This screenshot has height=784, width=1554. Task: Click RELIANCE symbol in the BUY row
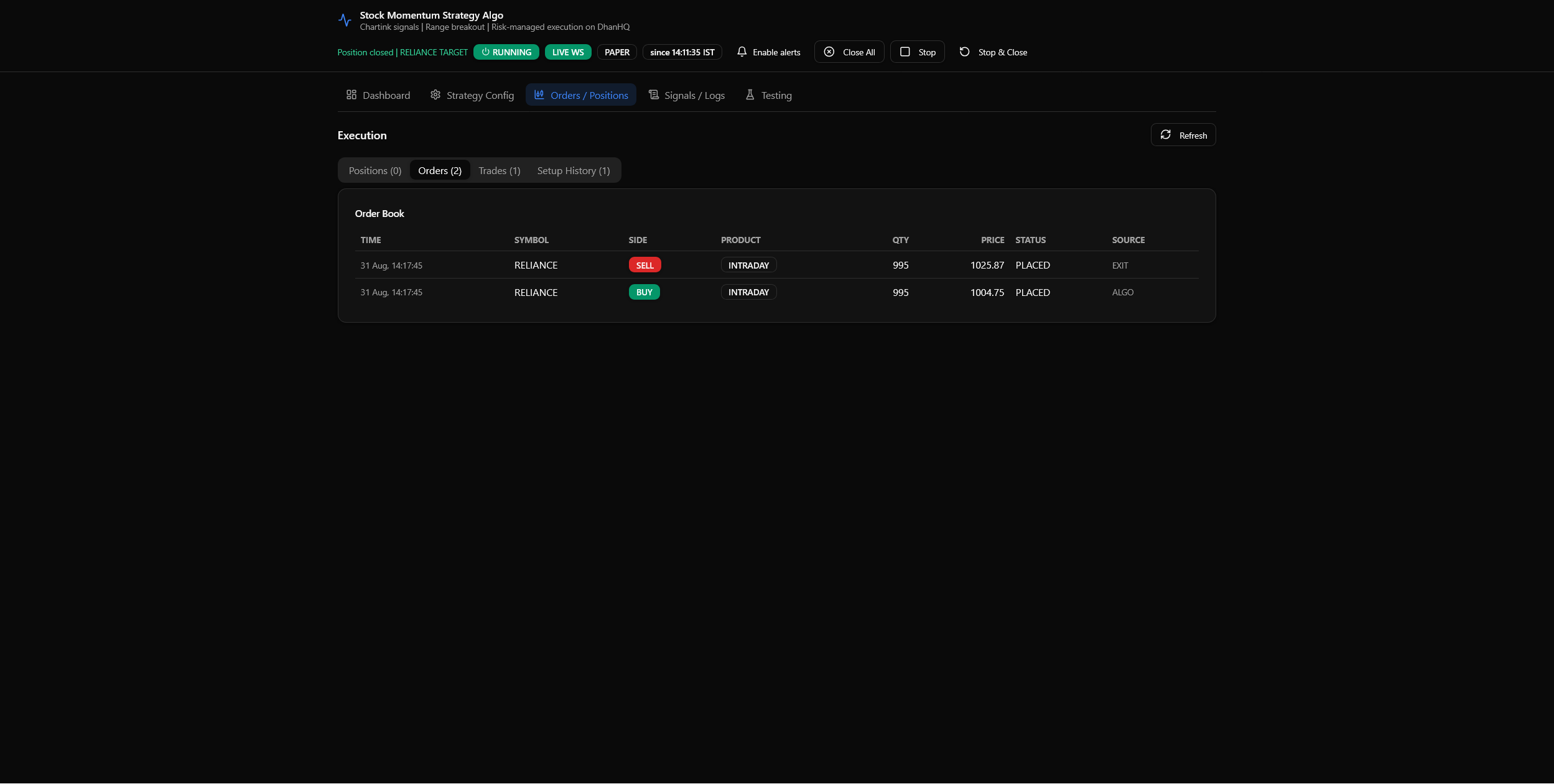536,293
